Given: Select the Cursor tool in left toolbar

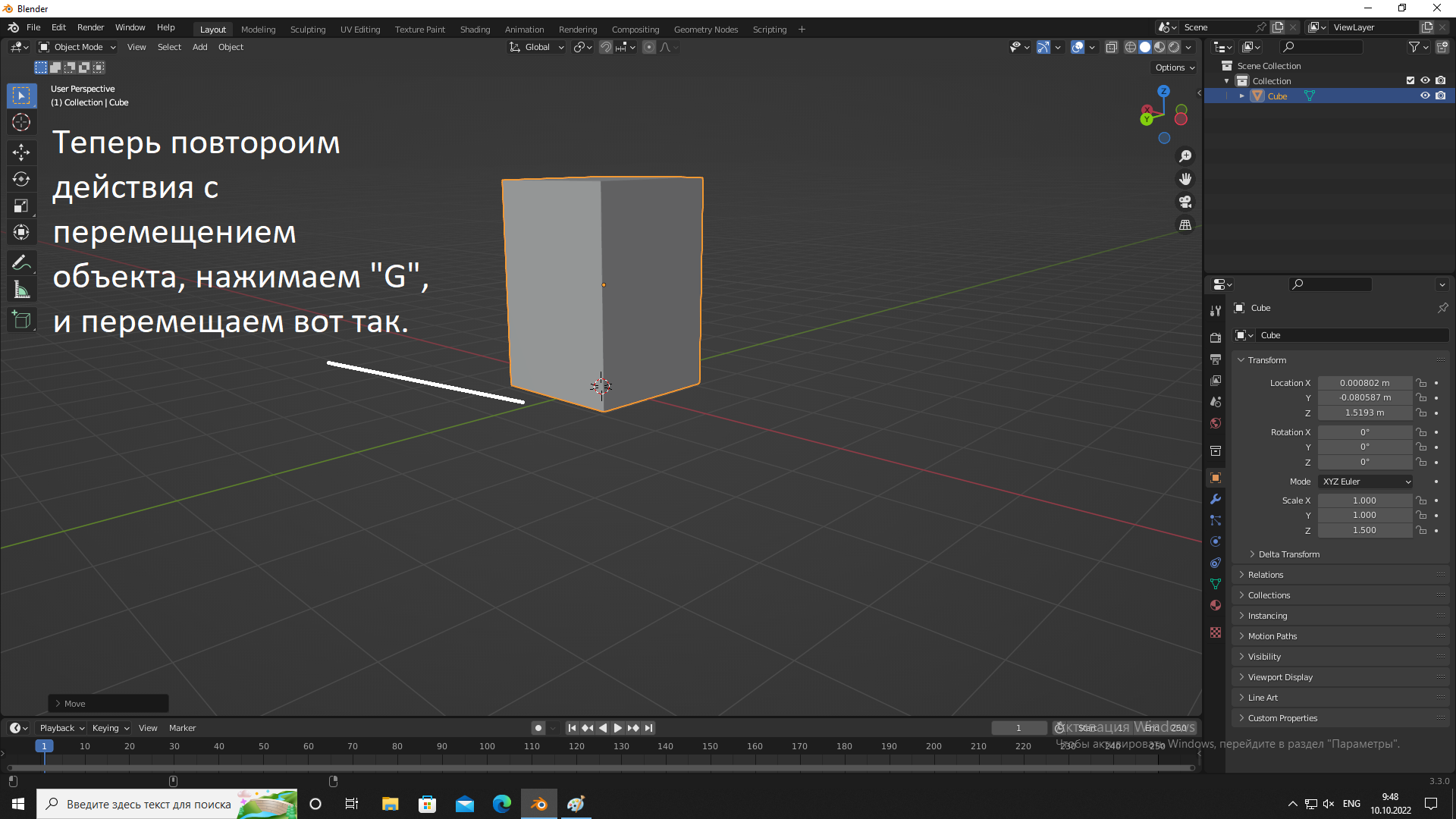Looking at the screenshot, I should [21, 122].
